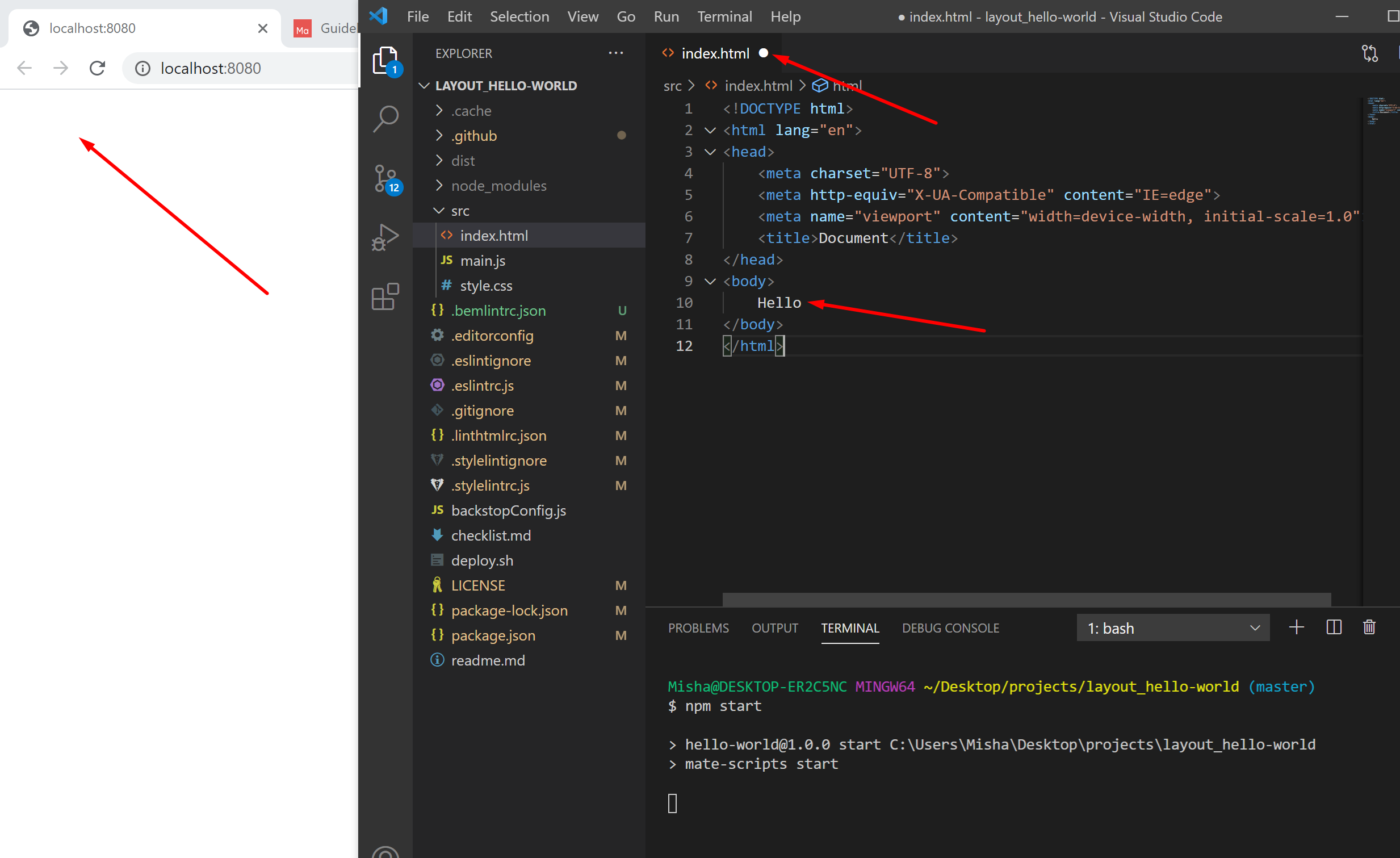Open style.css file in explorer

(529, 286)
